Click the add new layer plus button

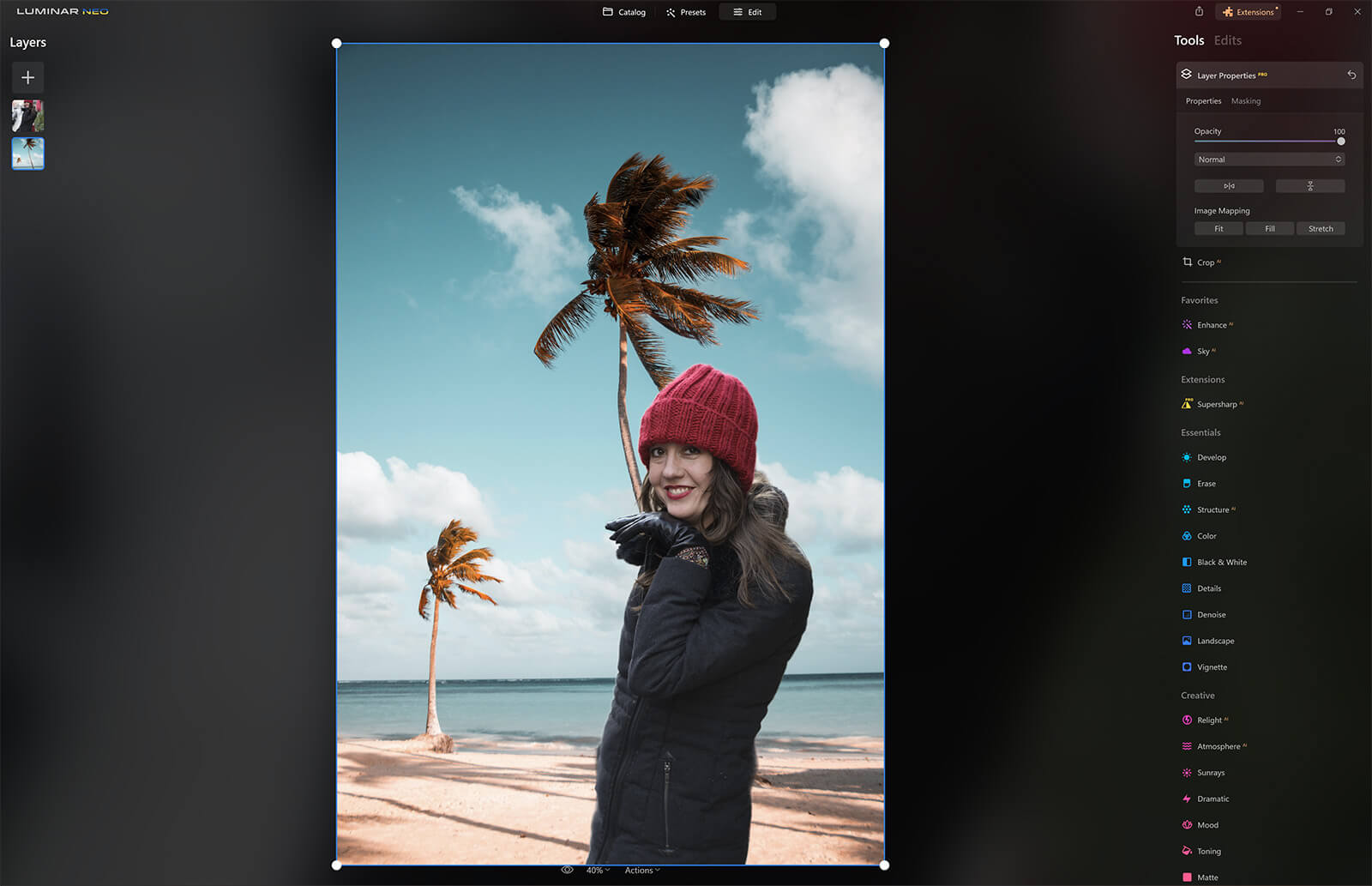[27, 77]
